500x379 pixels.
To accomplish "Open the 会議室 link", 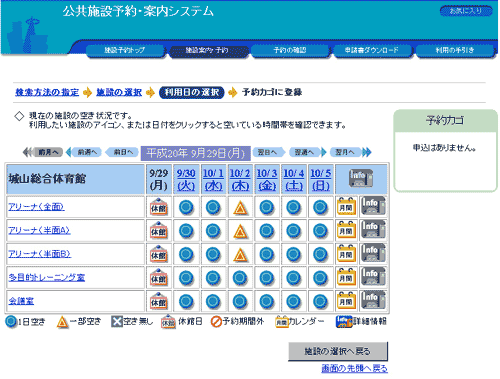I will (21, 301).
